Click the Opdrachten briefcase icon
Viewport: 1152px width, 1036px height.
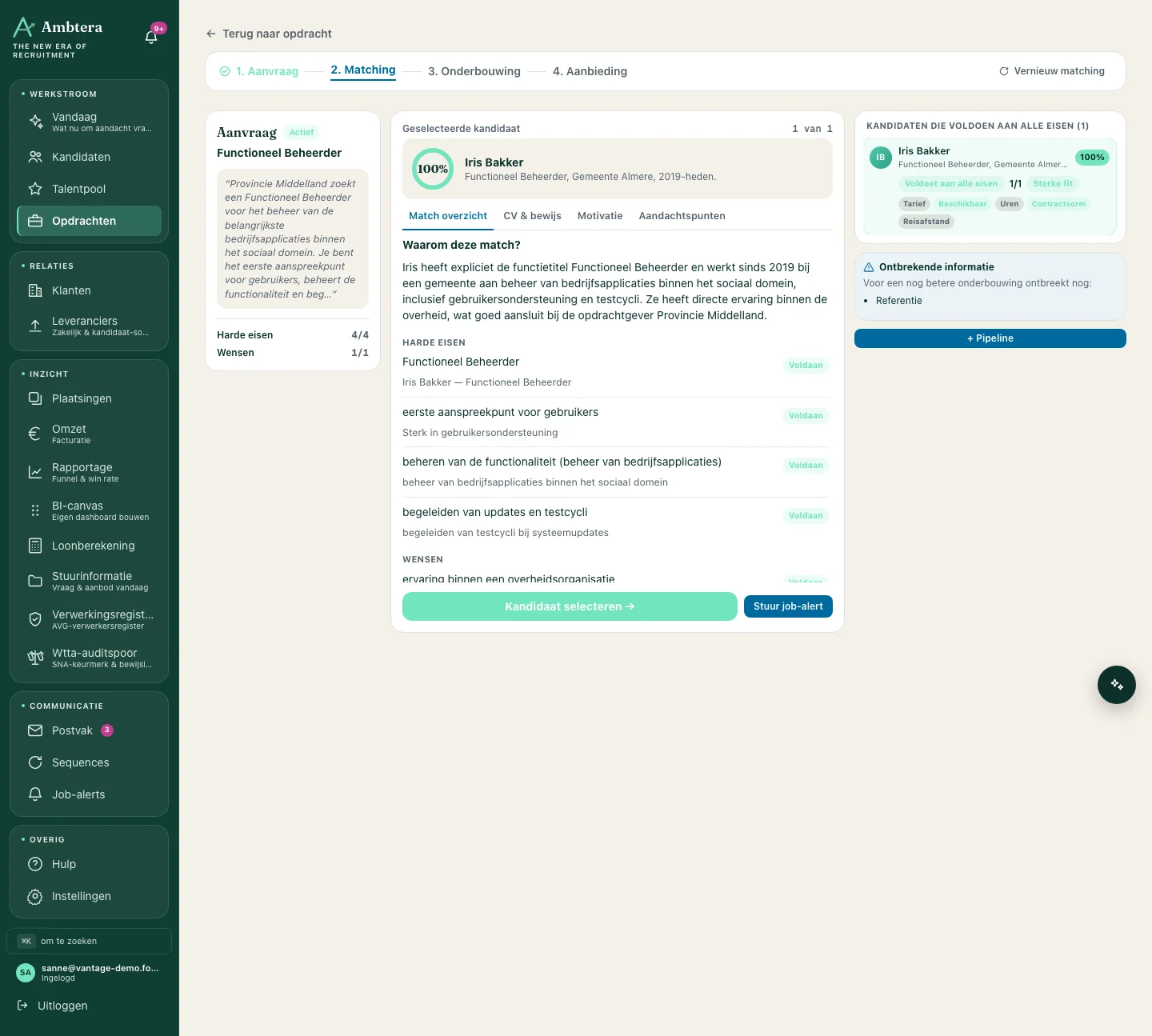tap(35, 221)
